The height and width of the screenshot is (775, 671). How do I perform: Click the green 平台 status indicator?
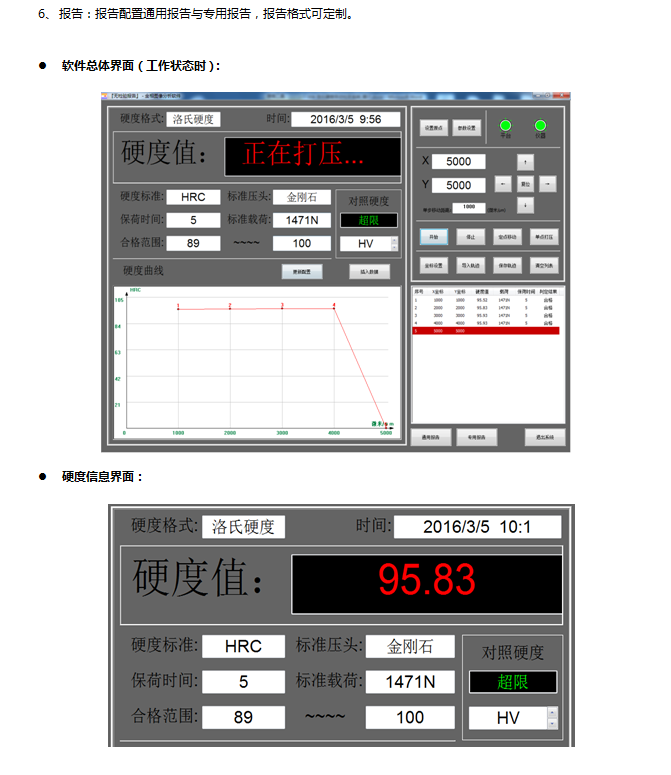tap(506, 126)
